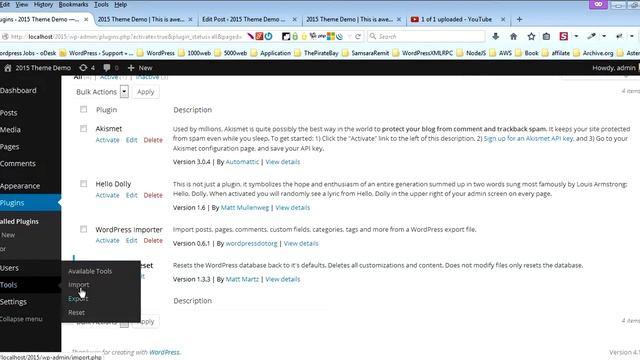Bookmark this page with the star icon
Image resolution: width=640 pixels, height=360 pixels.
531,36
